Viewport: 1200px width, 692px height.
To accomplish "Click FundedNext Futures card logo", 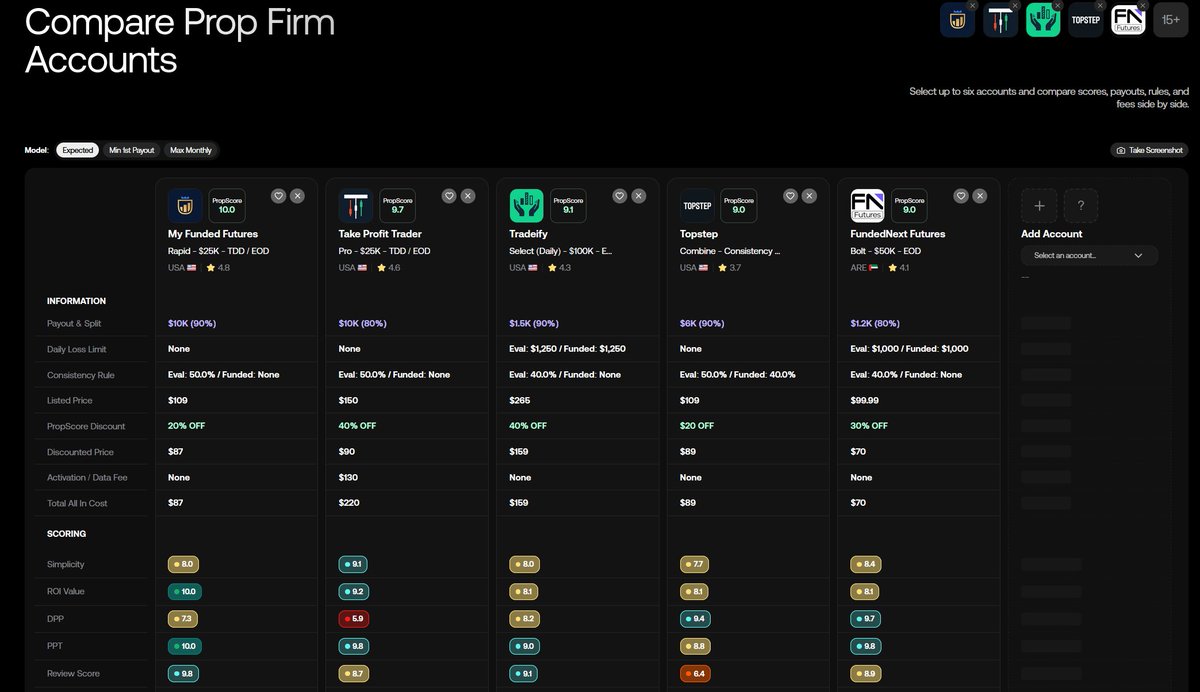I will (867, 206).
